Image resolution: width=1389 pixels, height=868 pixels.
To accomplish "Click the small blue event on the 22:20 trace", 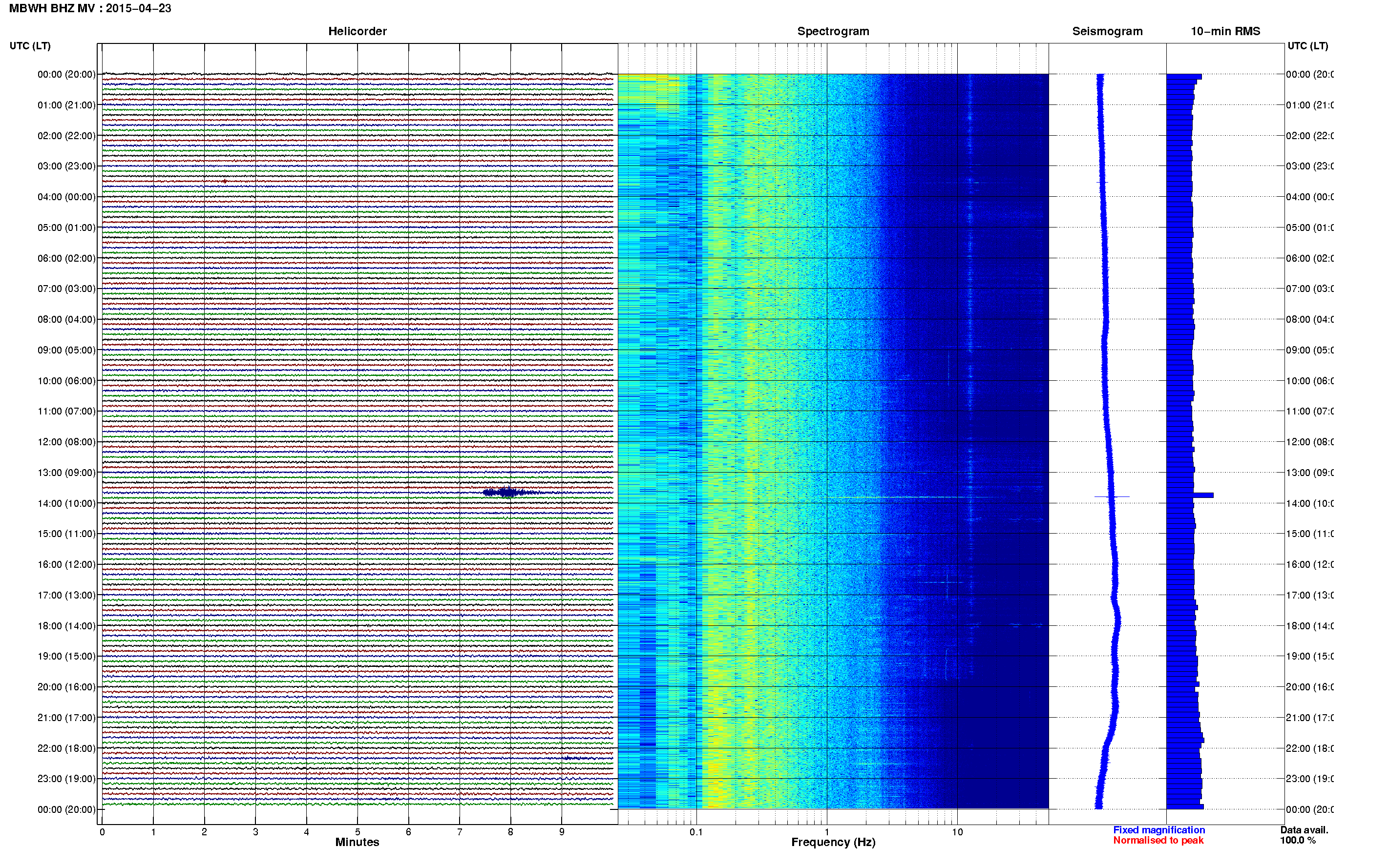I will click(575, 758).
